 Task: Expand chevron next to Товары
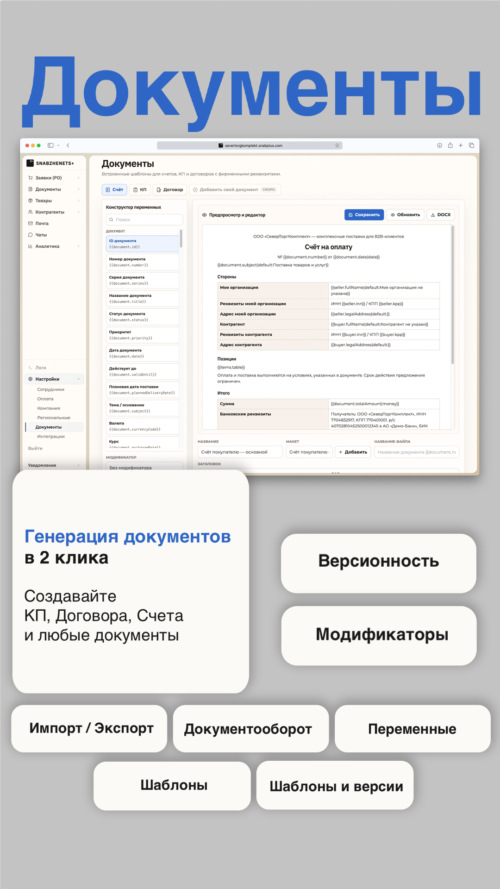pyautogui.click(x=79, y=201)
